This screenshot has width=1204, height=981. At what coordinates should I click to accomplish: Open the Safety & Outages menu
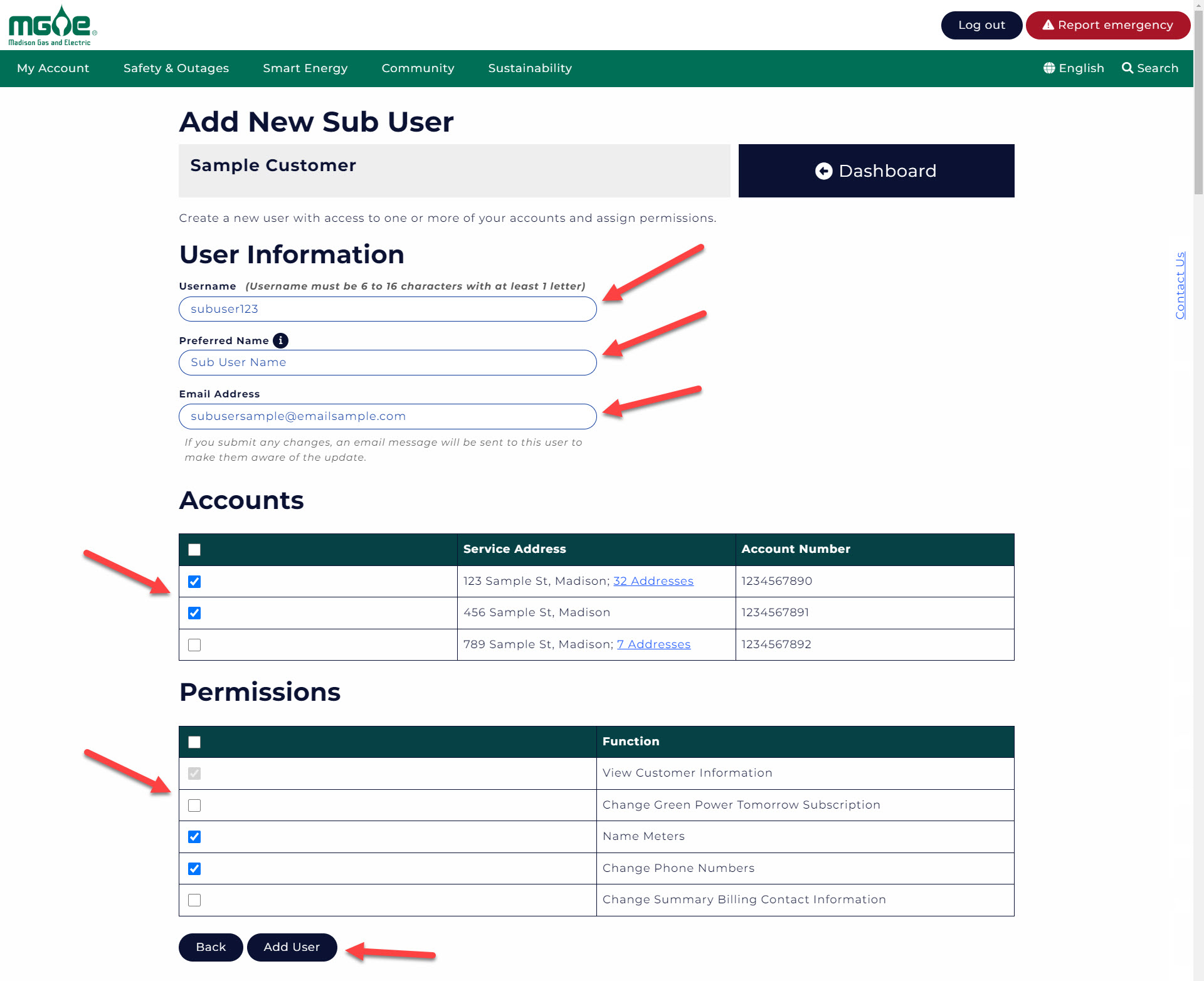point(176,68)
